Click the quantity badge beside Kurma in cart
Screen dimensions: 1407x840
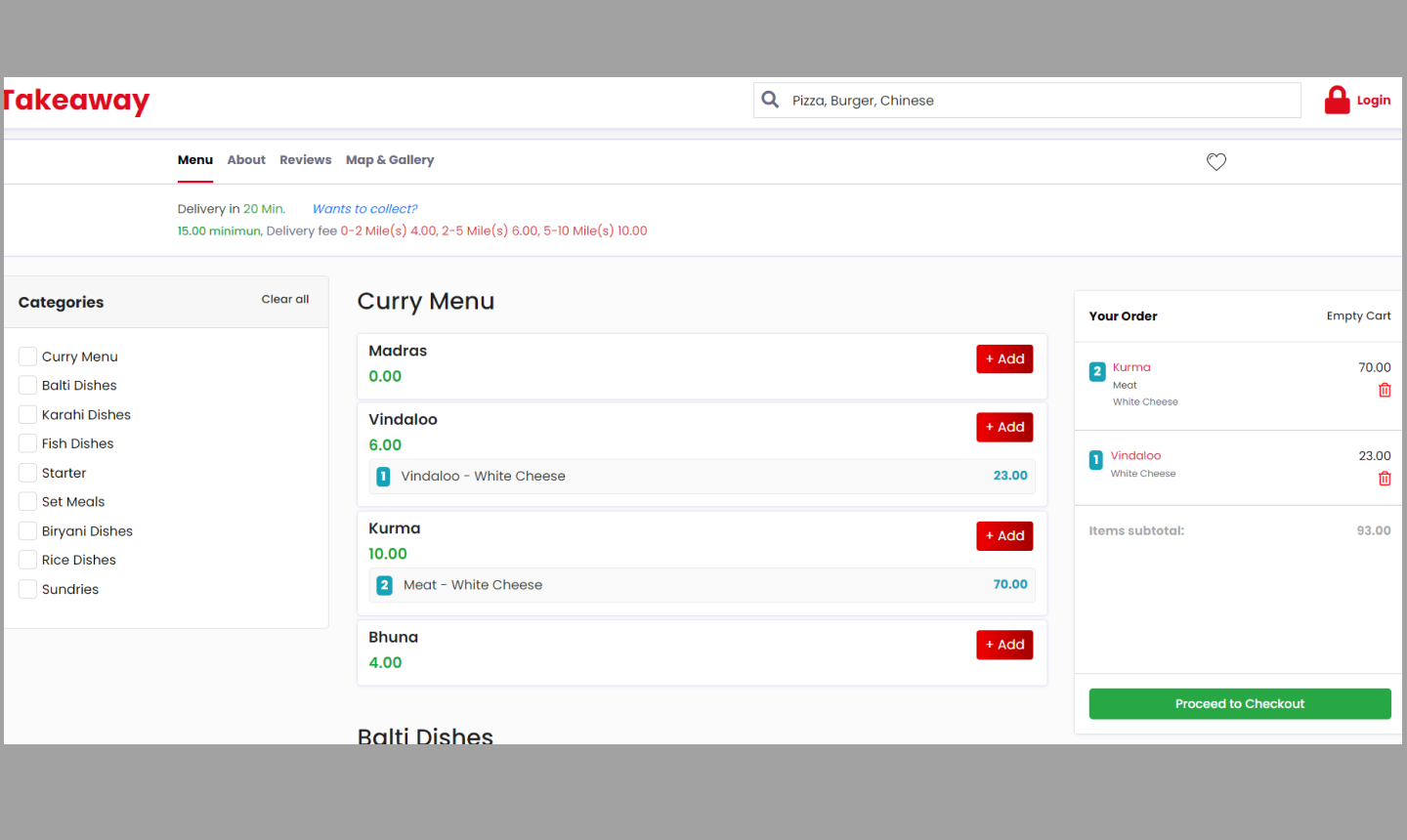click(1096, 371)
